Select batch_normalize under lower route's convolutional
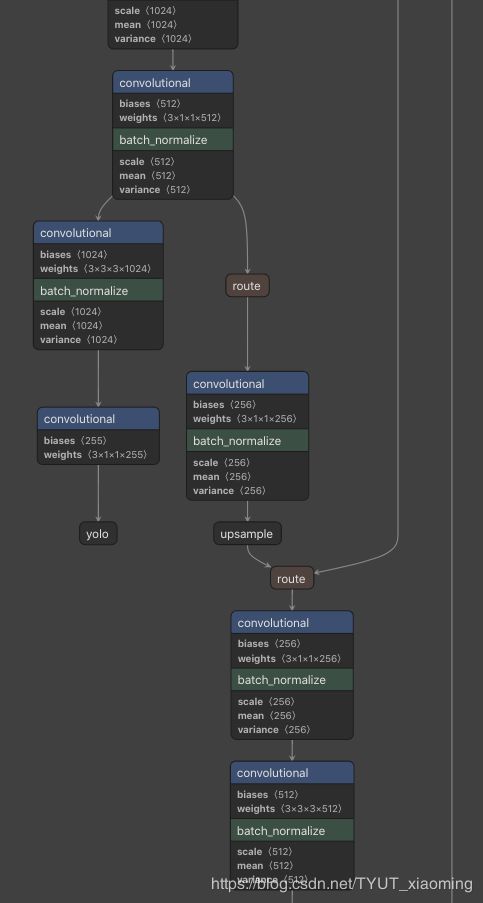 pyautogui.click(x=292, y=680)
